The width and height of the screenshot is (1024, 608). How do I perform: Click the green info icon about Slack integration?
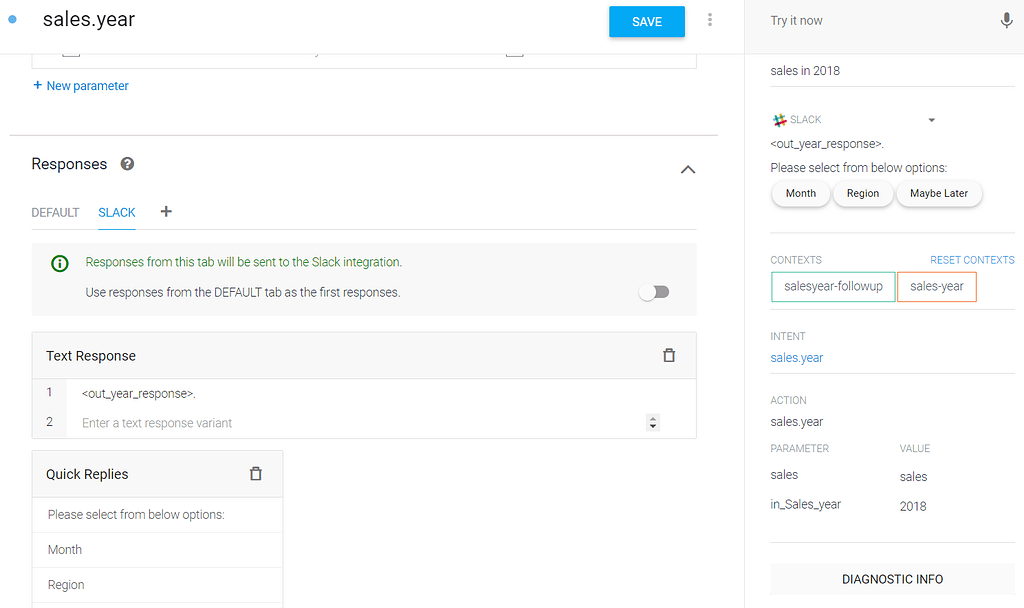click(59, 263)
